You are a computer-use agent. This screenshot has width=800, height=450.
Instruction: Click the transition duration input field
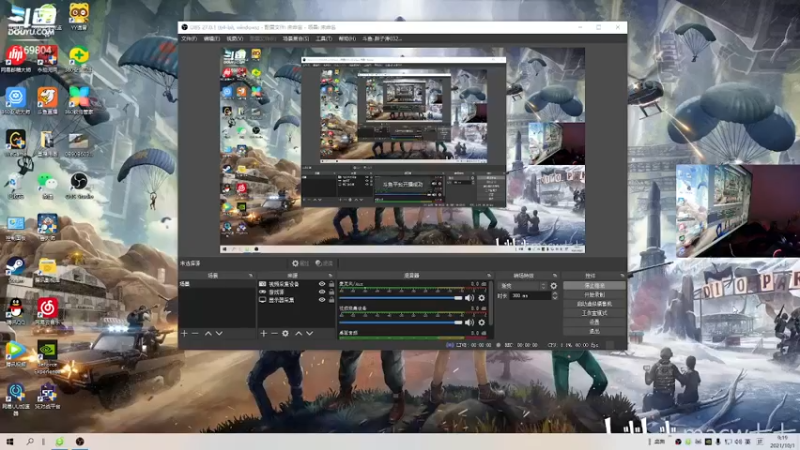[x=530, y=296]
